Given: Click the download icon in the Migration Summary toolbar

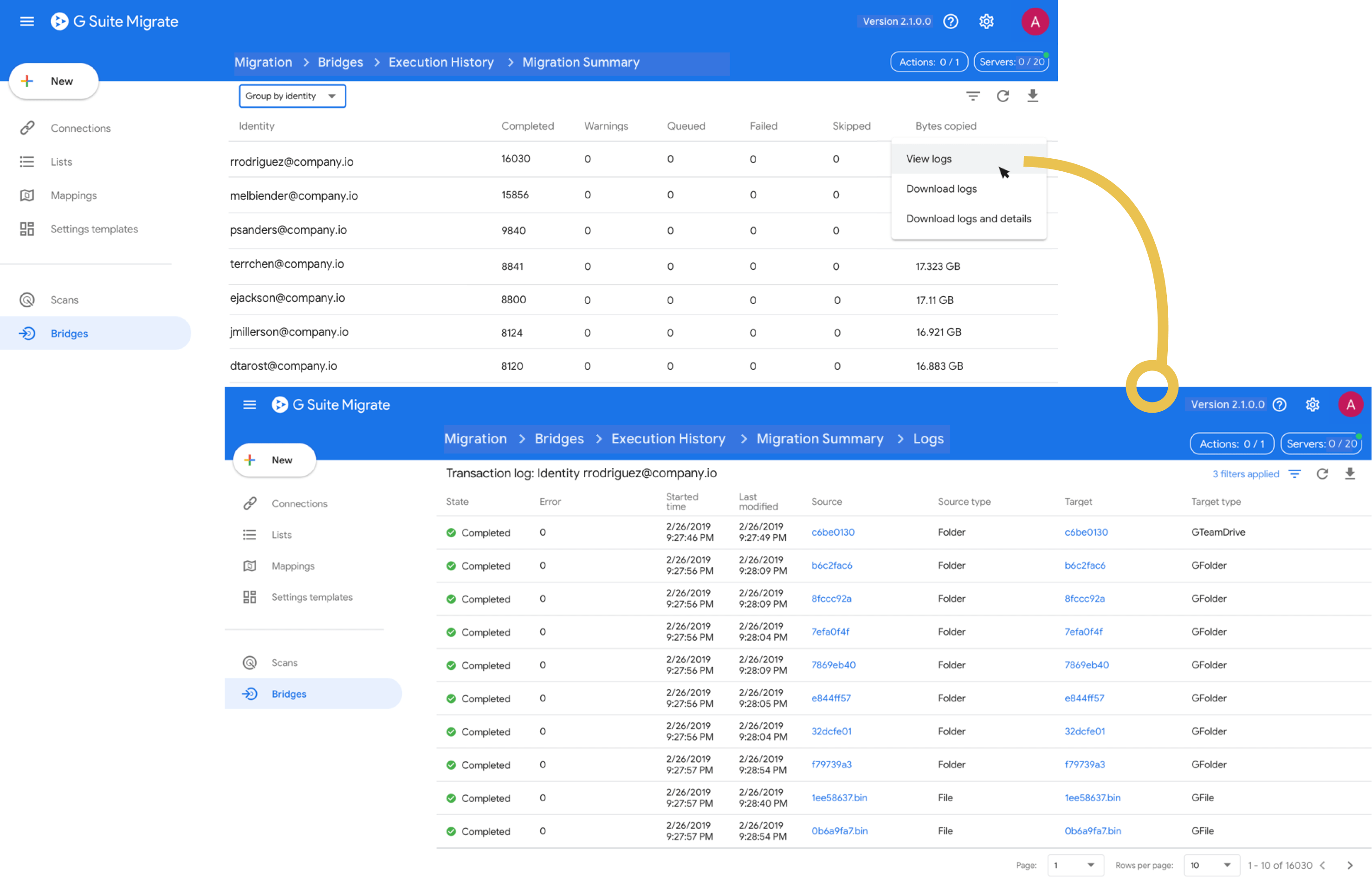Looking at the screenshot, I should 1032,96.
